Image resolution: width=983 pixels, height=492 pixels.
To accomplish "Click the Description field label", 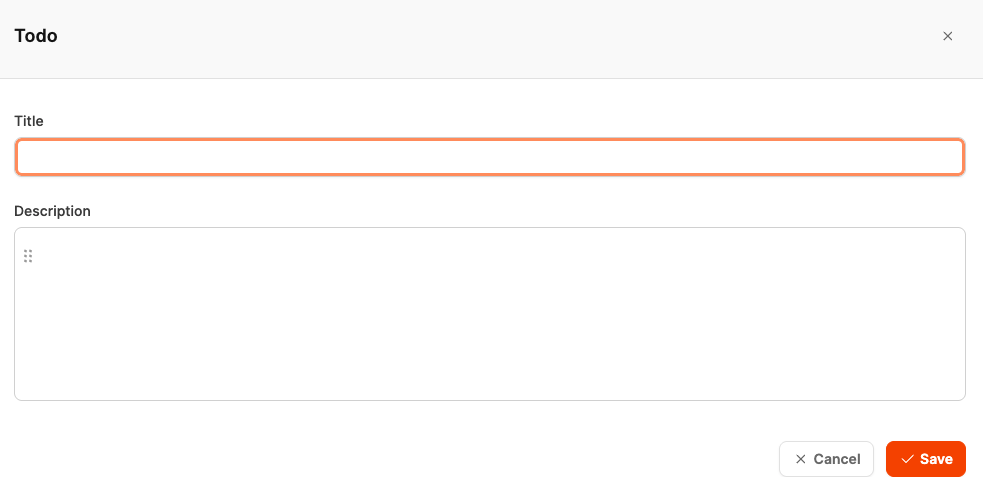I will tap(52, 211).
